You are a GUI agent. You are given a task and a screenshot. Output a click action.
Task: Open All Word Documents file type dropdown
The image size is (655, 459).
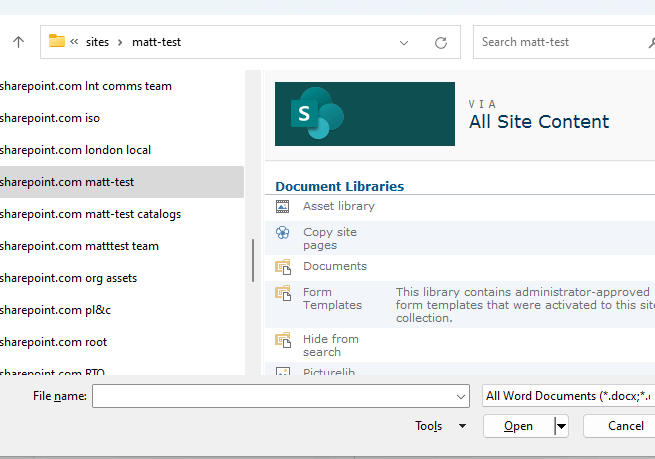click(x=568, y=396)
